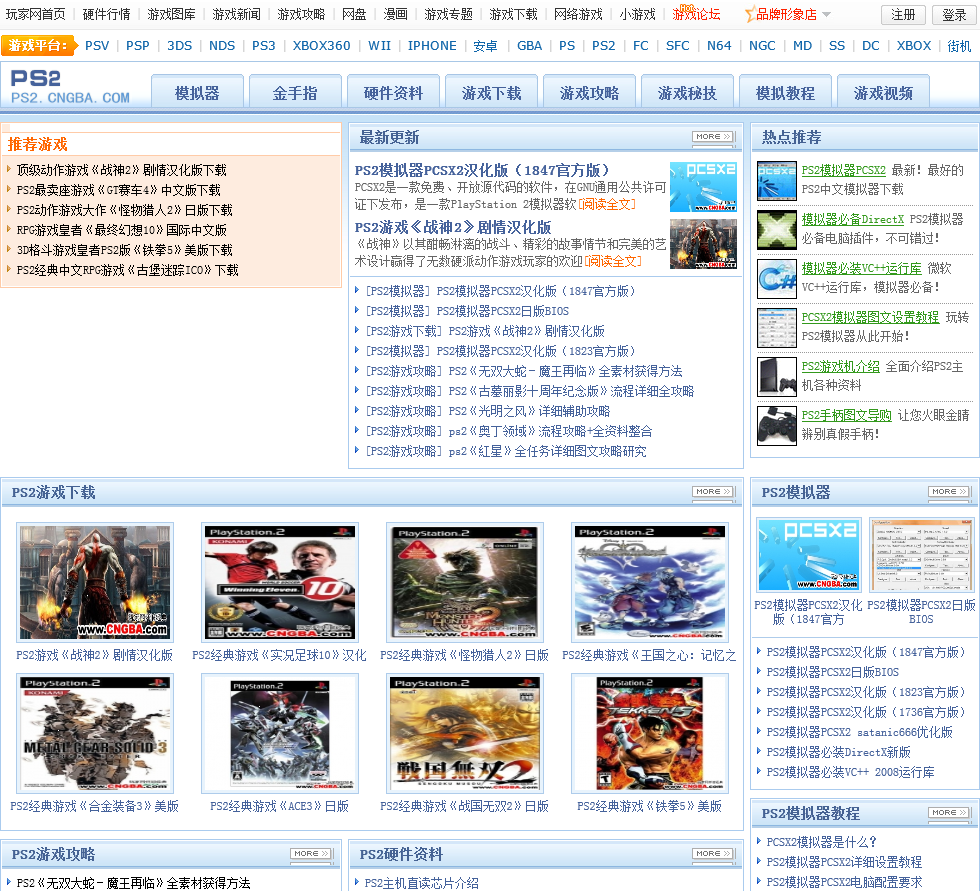Viewport: 980px width, 891px height.
Task: Open the 战国无双2 game cover
Action: [464, 734]
